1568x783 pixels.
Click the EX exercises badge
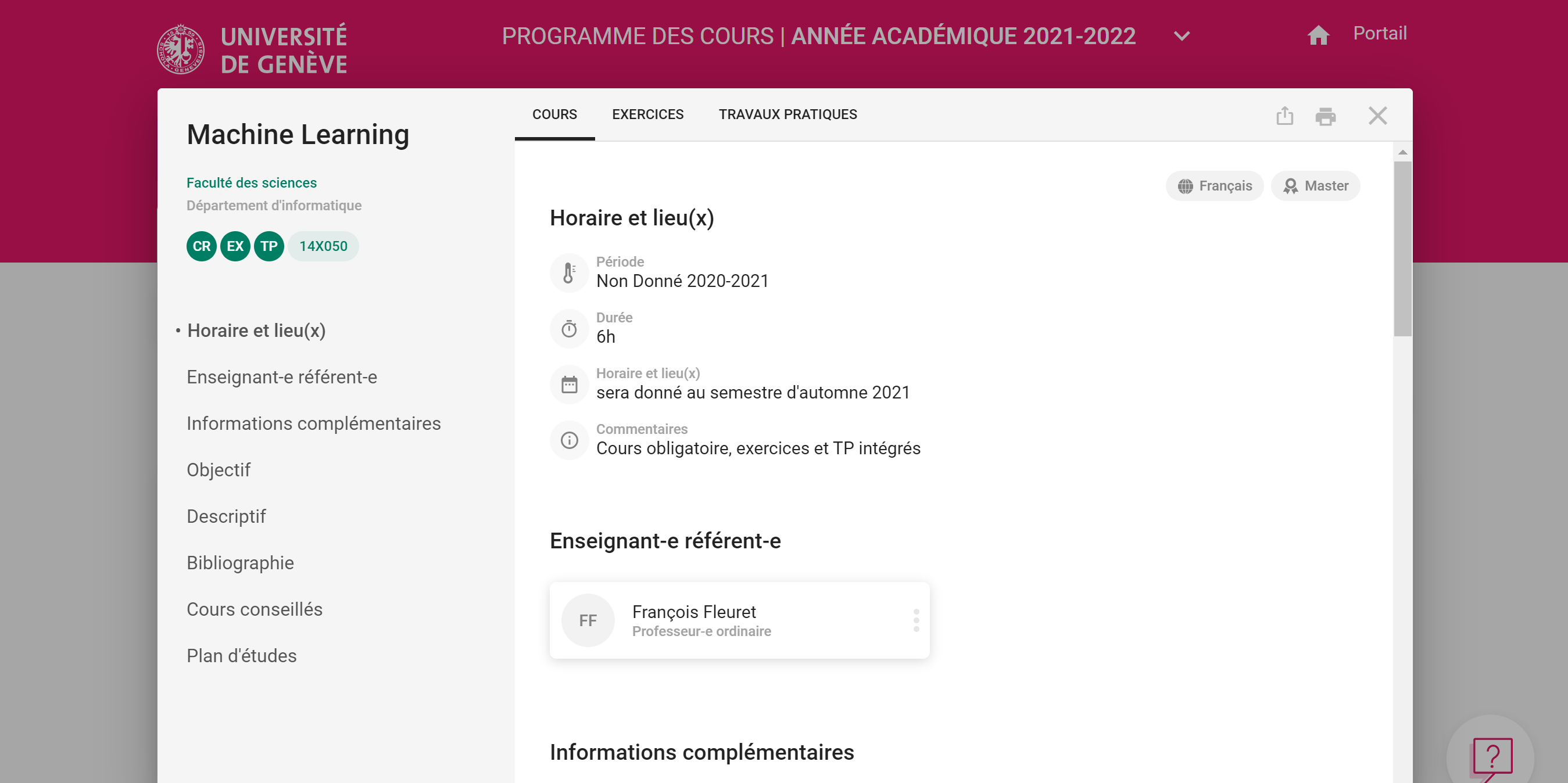coord(235,246)
